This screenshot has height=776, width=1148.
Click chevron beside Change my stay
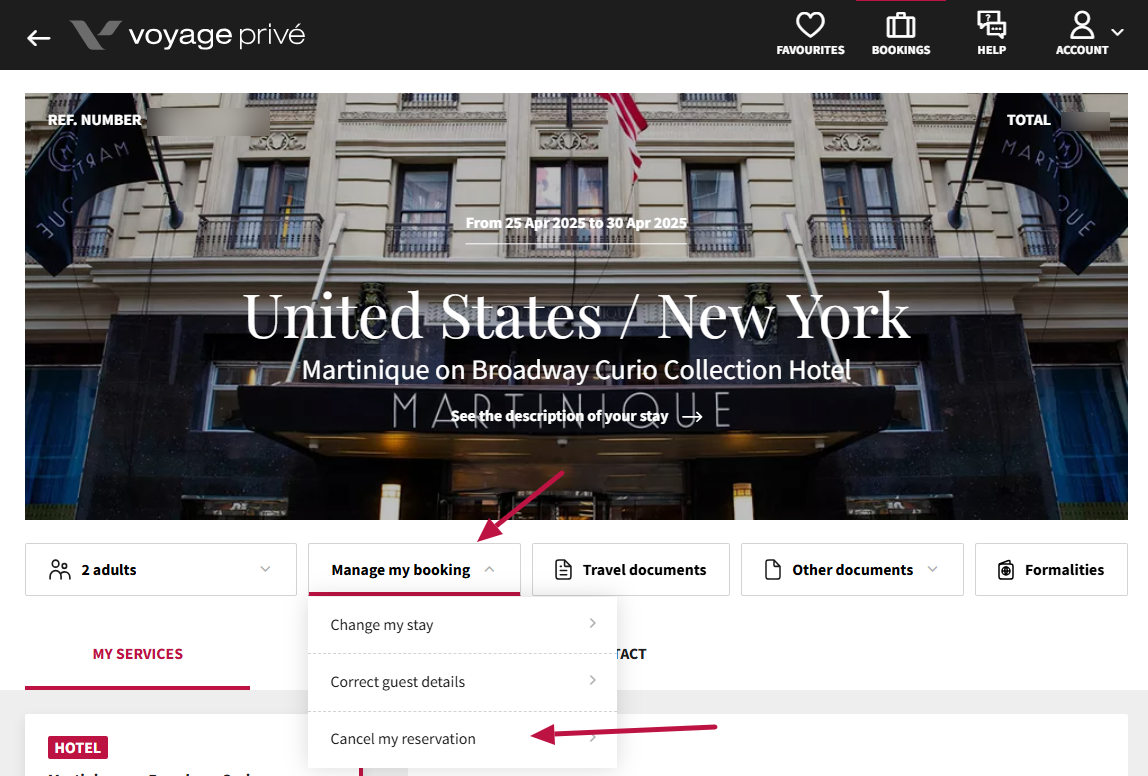pyautogui.click(x=592, y=623)
